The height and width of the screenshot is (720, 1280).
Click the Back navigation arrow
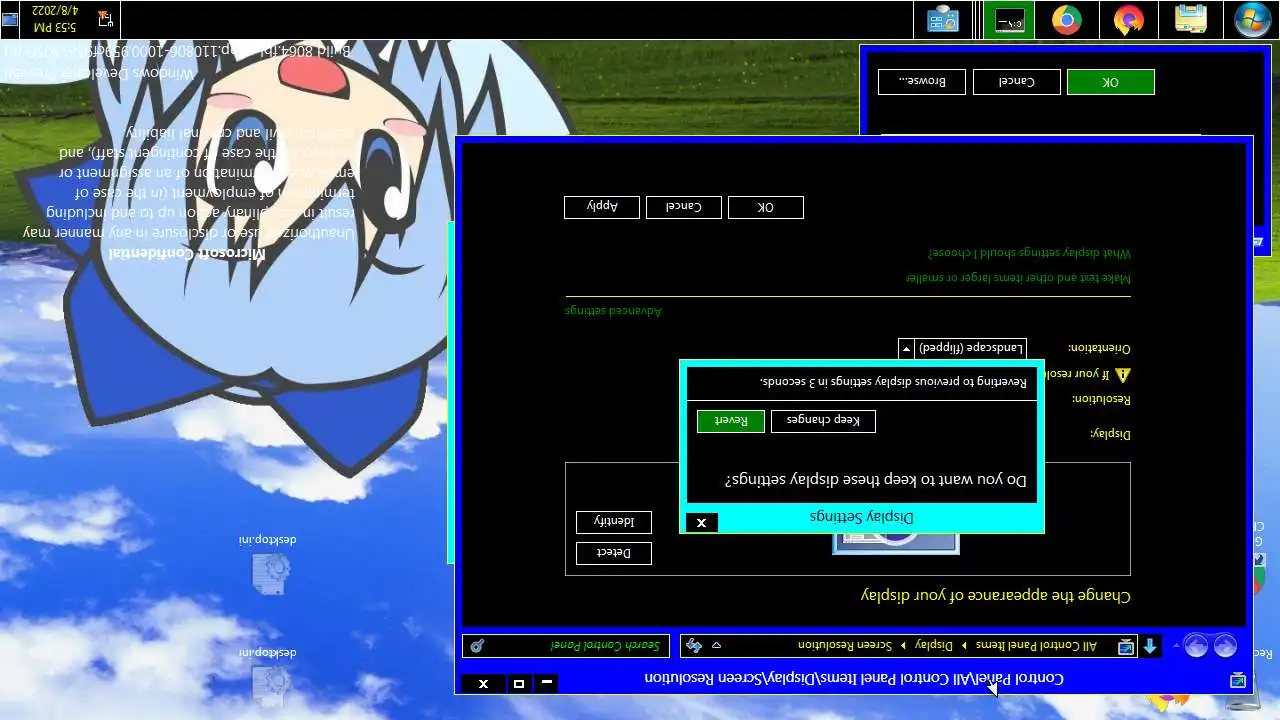1225,646
